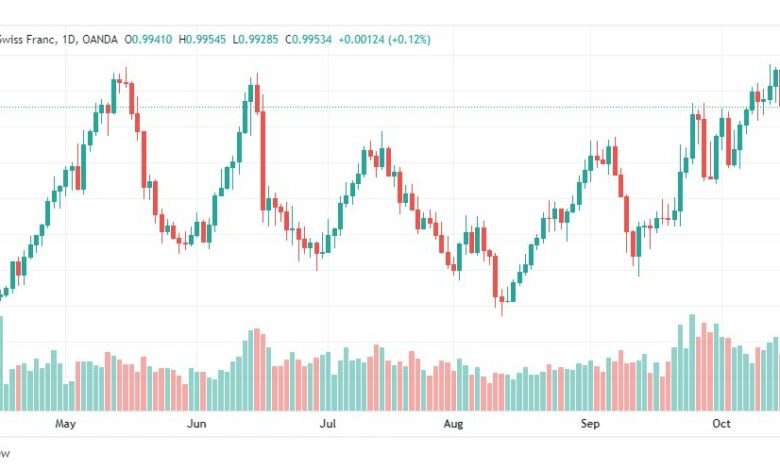Click the tall red volume bar in mid-June
Viewport: 780px width, 470px height.
coord(257,370)
